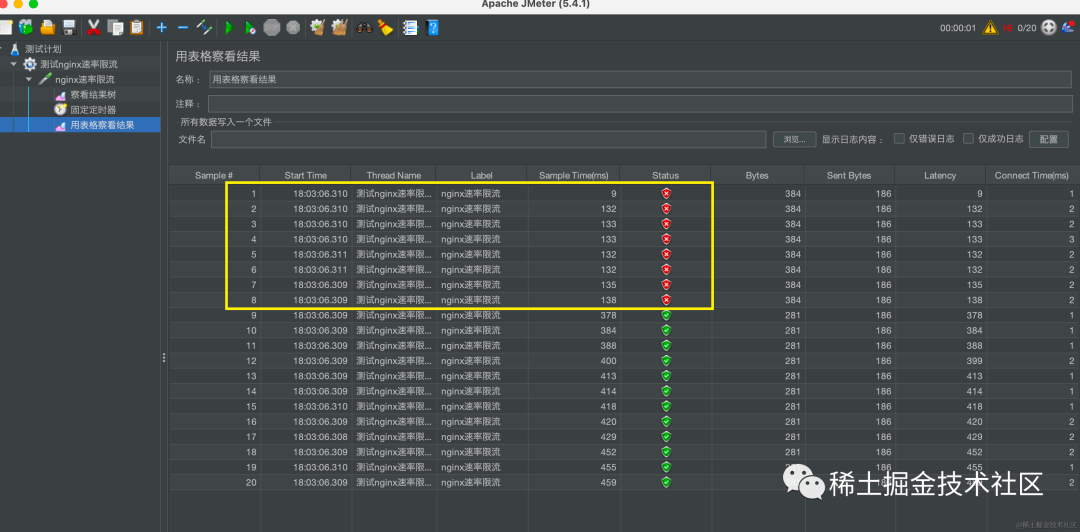The image size is (1080, 532).
Task: Click the yellow warning triangle log icon
Action: pyautogui.click(x=990, y=28)
